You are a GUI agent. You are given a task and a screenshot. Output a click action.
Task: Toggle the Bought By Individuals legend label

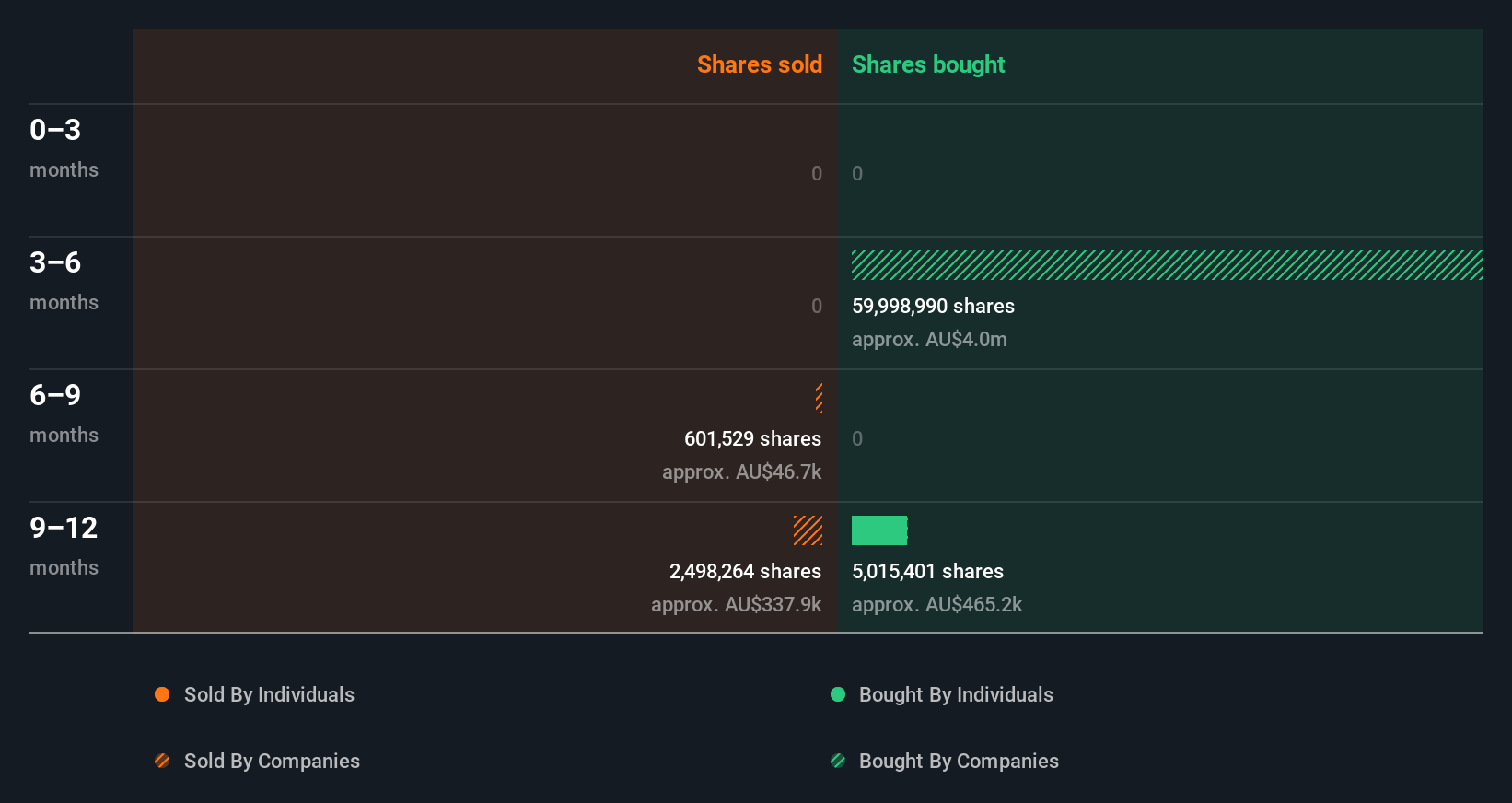tap(956, 695)
